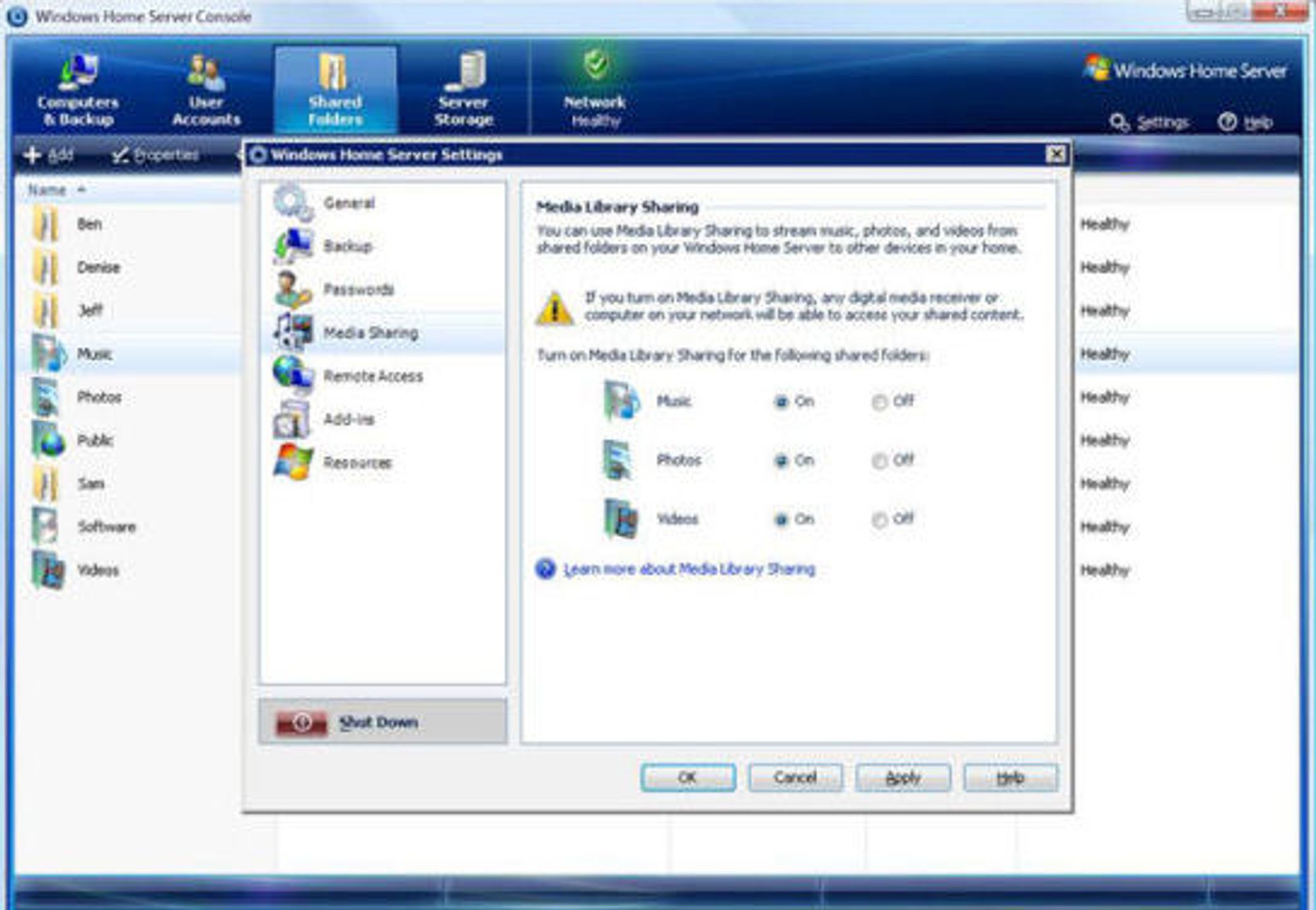
Task: Turn Videos sharing On
Action: [x=781, y=520]
